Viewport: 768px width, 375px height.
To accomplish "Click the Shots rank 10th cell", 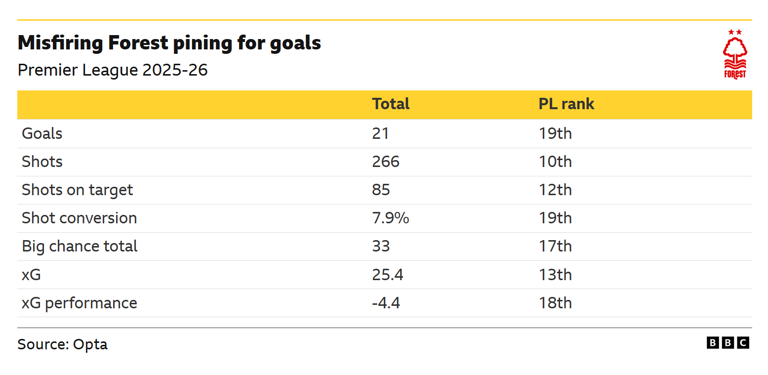I will coord(555,162).
